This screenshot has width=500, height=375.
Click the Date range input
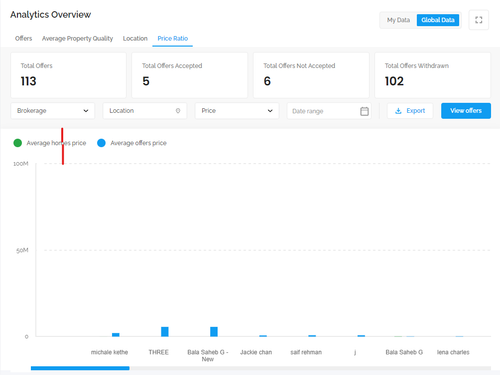[329, 111]
